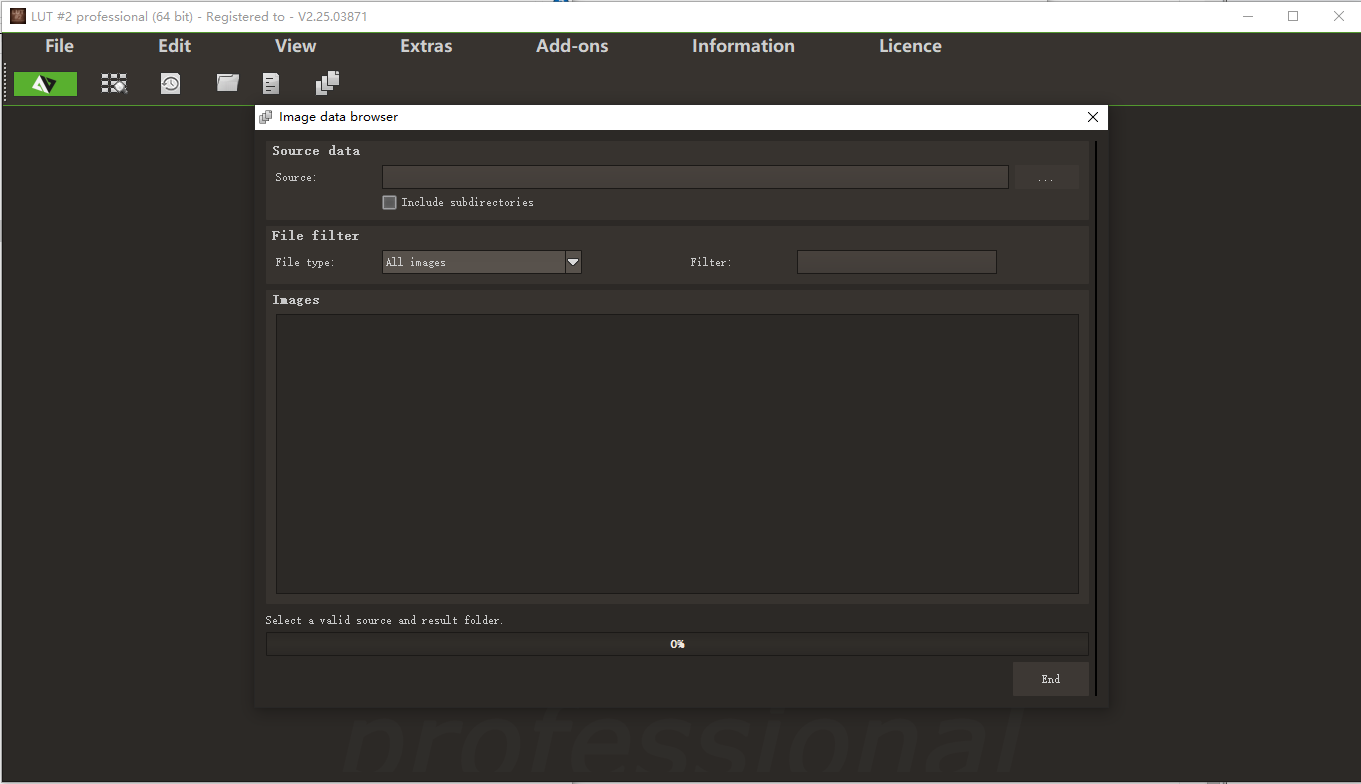
Task: Click the stacked pages batch icon
Action: click(x=328, y=83)
